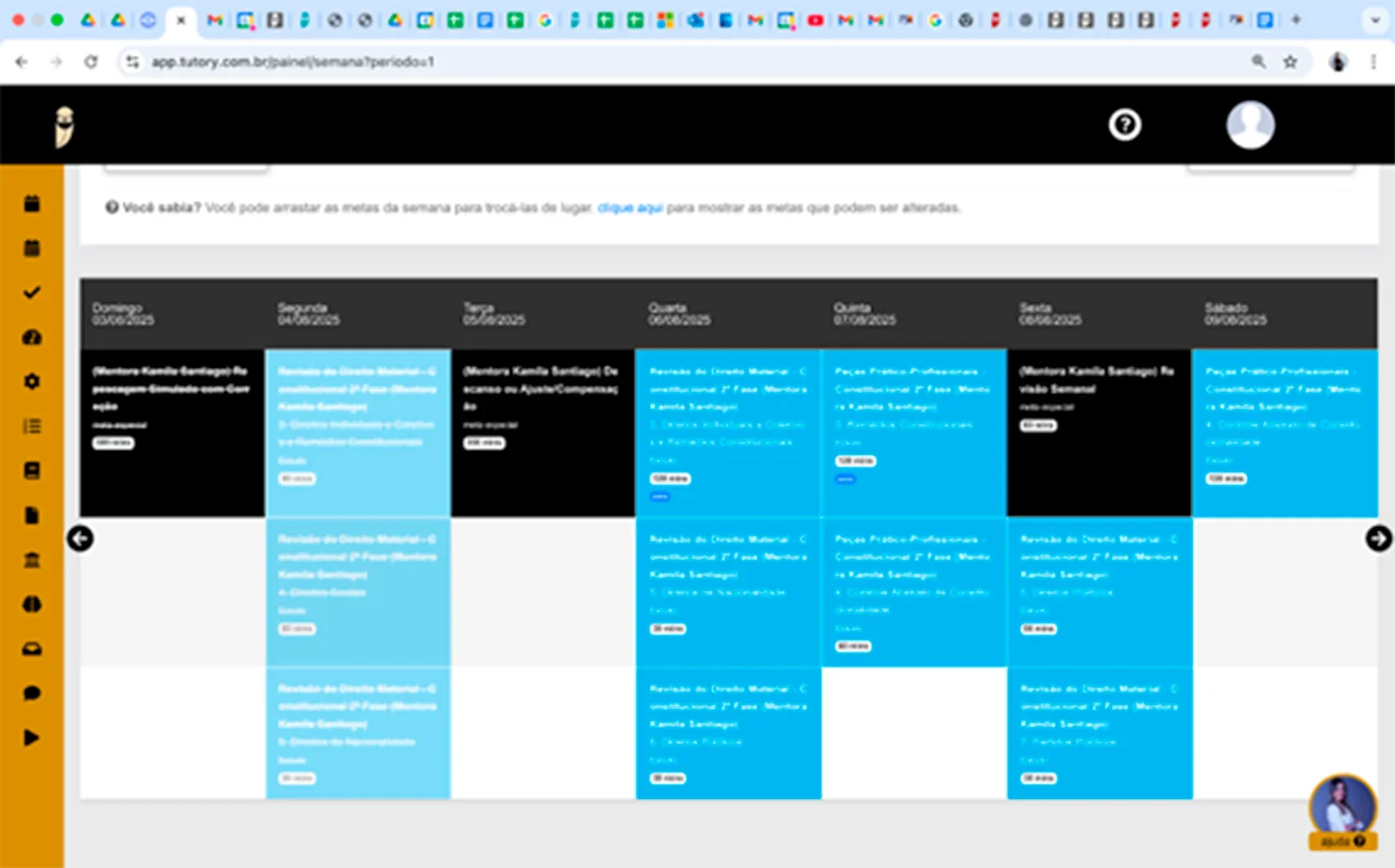Open the document file icon in the sidebar
Screen dimensions: 1395x868
tap(32, 516)
